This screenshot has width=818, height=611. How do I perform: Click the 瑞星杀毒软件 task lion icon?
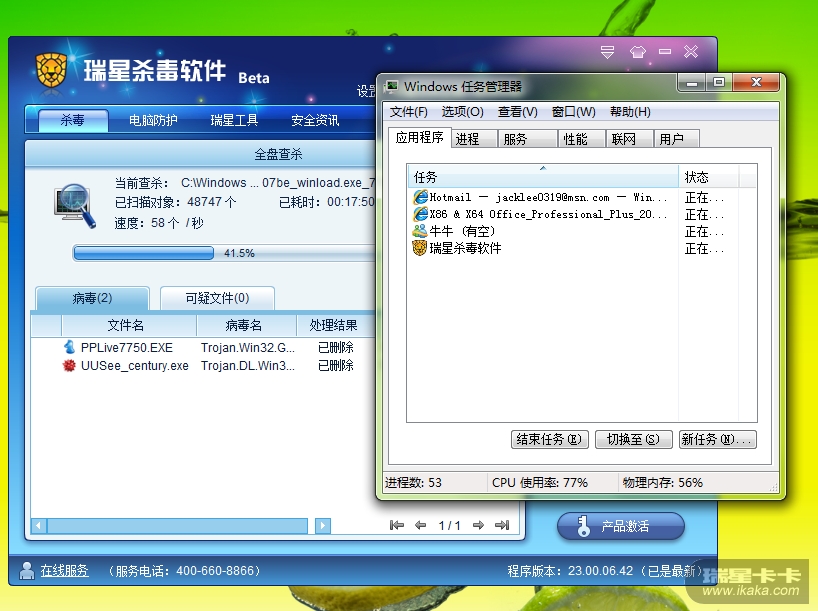point(420,248)
